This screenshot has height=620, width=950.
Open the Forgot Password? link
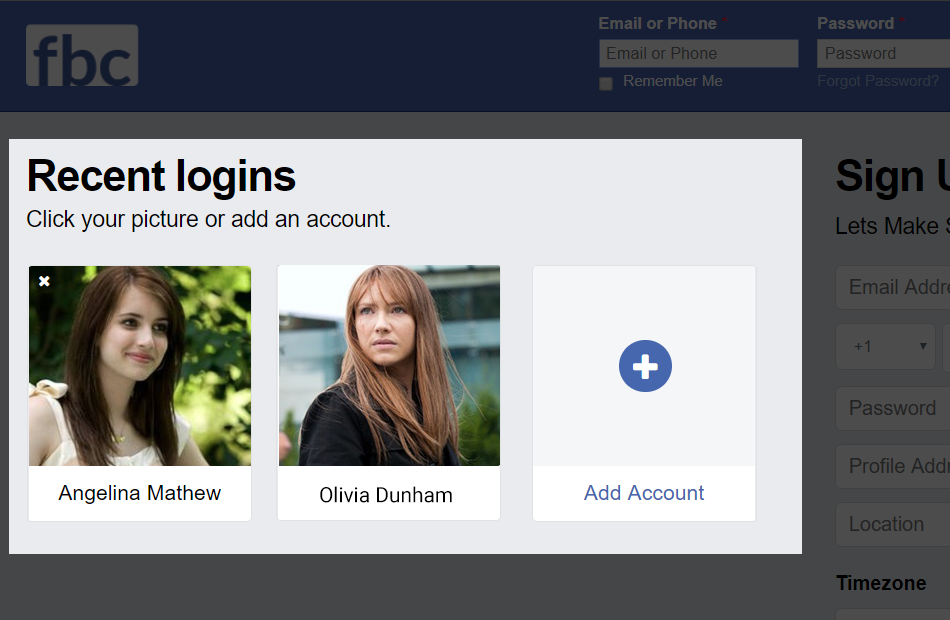click(x=878, y=81)
